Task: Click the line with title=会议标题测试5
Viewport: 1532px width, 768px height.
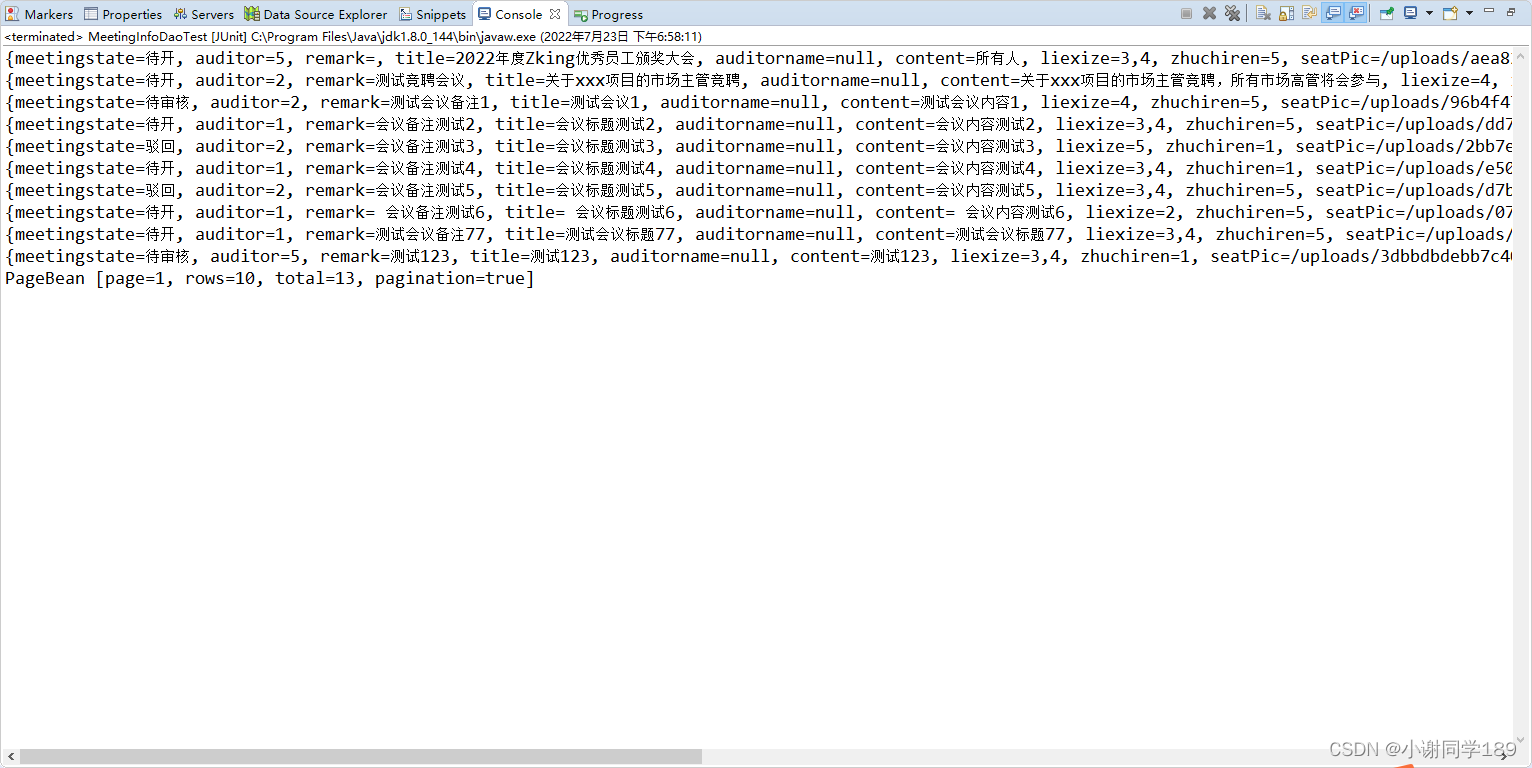Action: (758, 190)
